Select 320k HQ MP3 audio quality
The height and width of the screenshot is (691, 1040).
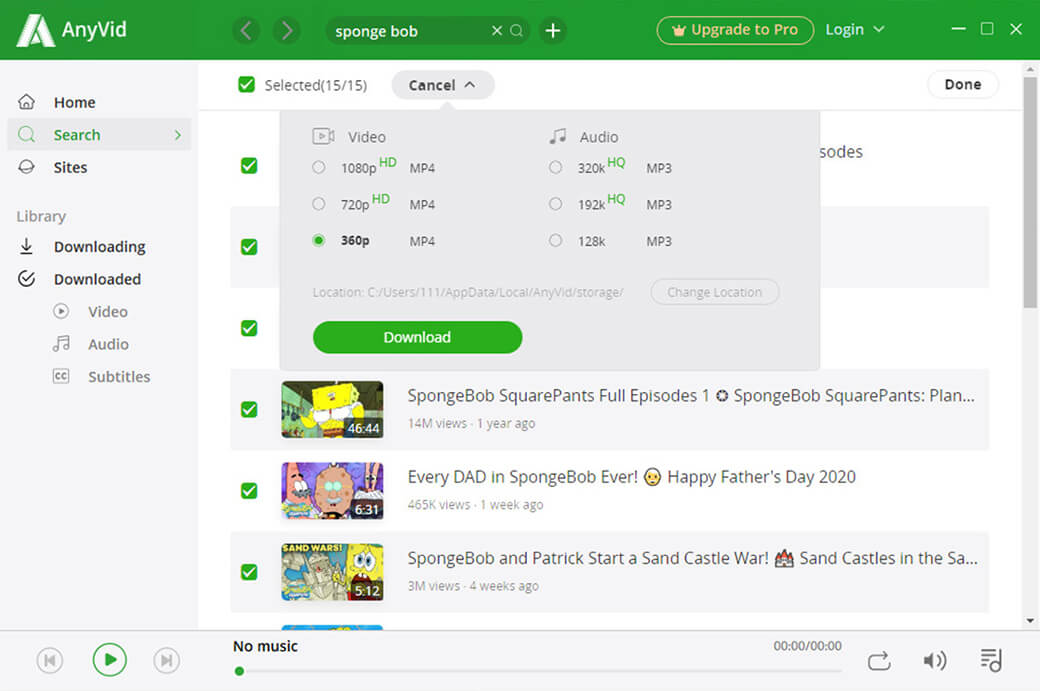(x=555, y=167)
